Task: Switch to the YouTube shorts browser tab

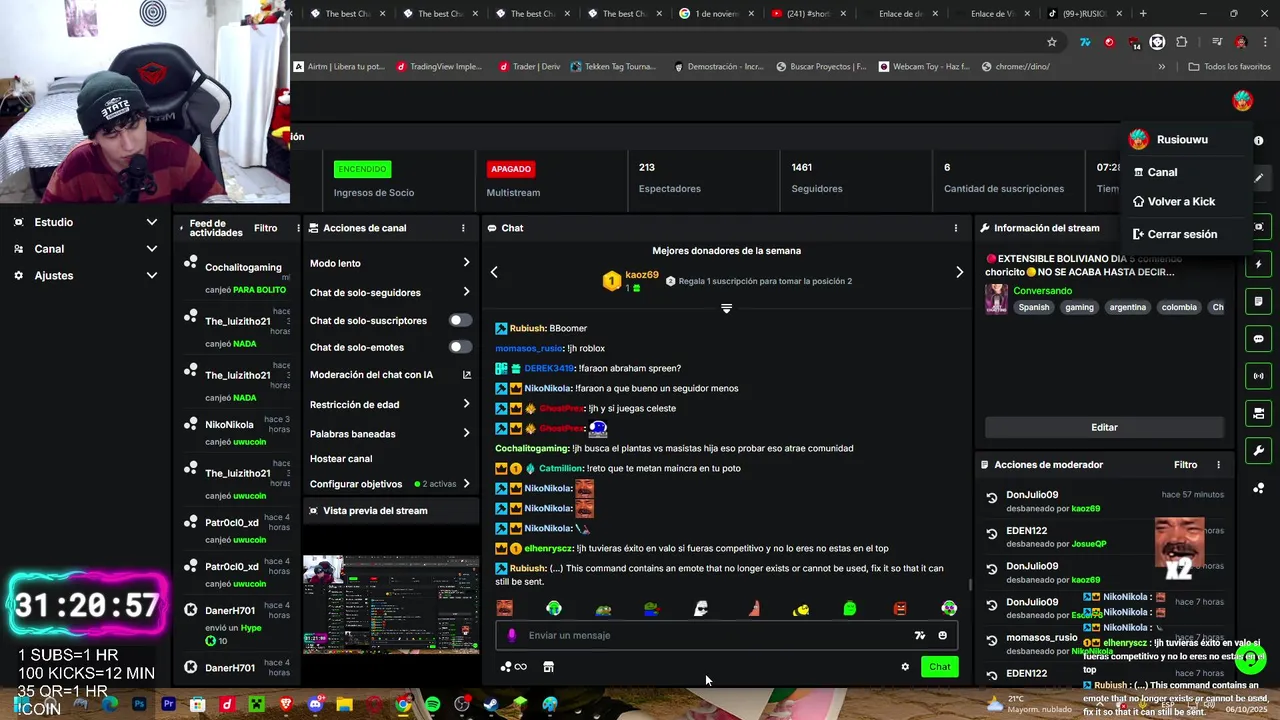Action: click(x=808, y=14)
